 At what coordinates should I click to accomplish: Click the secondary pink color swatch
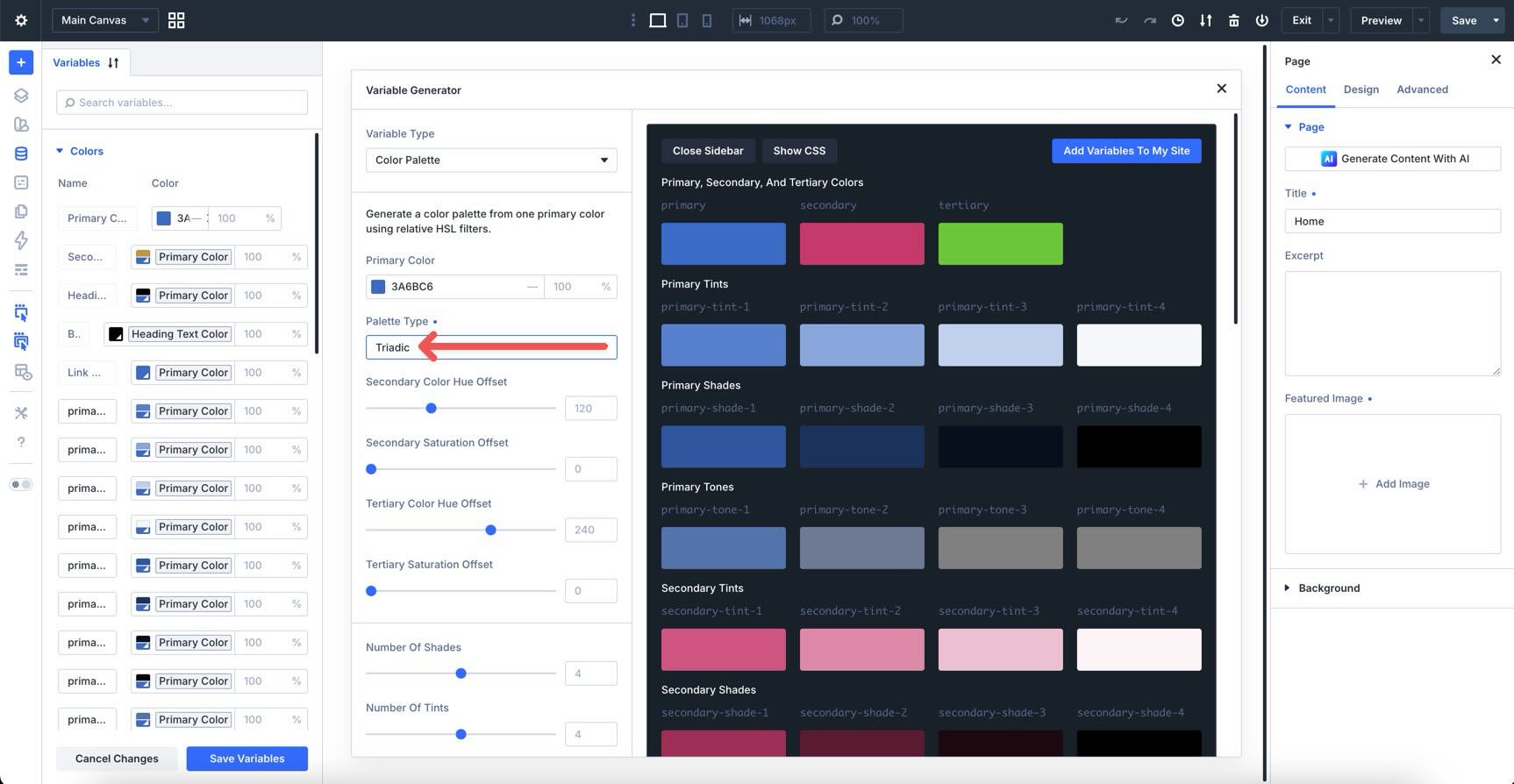(861, 244)
